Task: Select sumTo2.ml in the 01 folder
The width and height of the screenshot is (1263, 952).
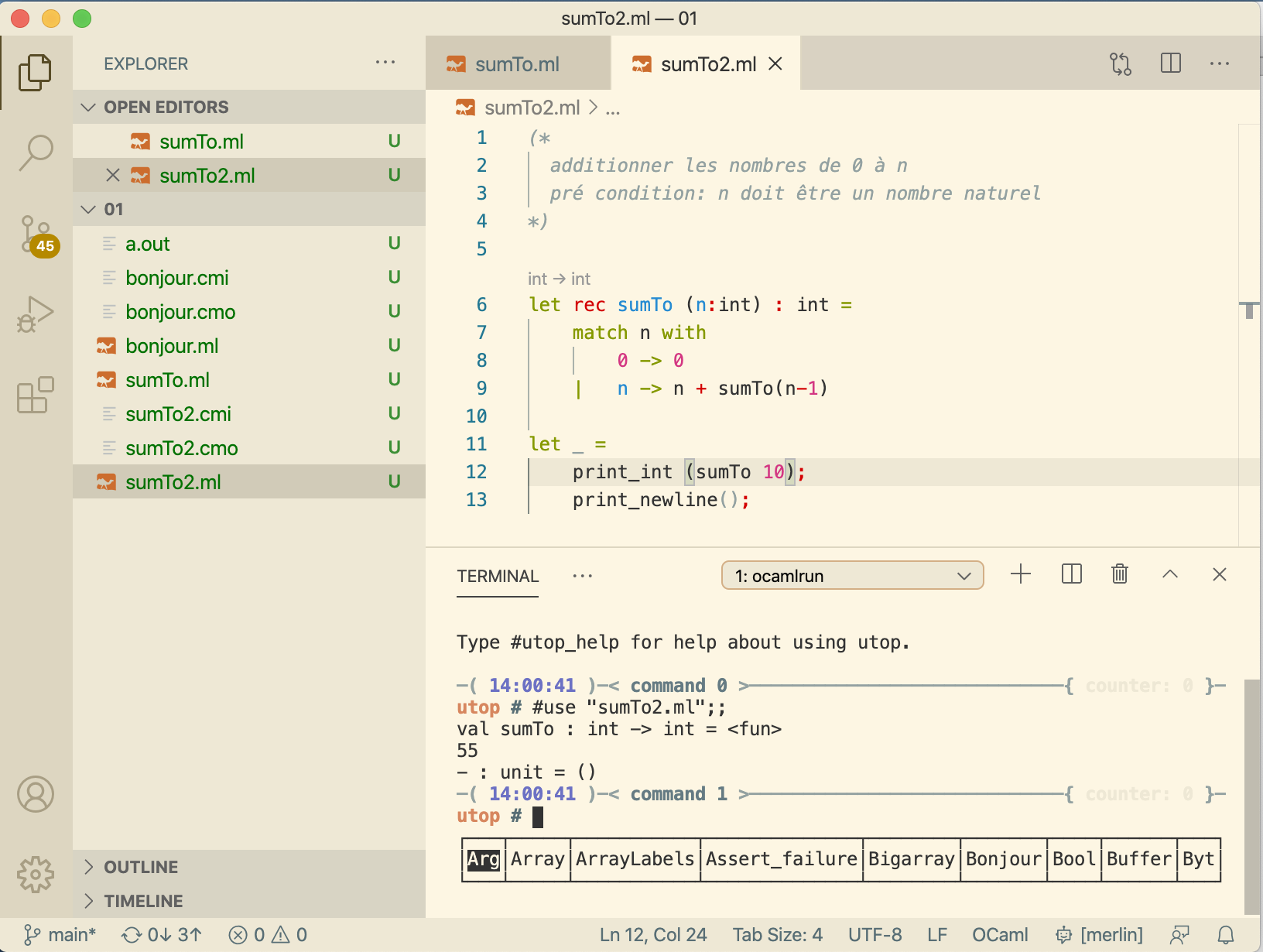Action: (249, 482)
